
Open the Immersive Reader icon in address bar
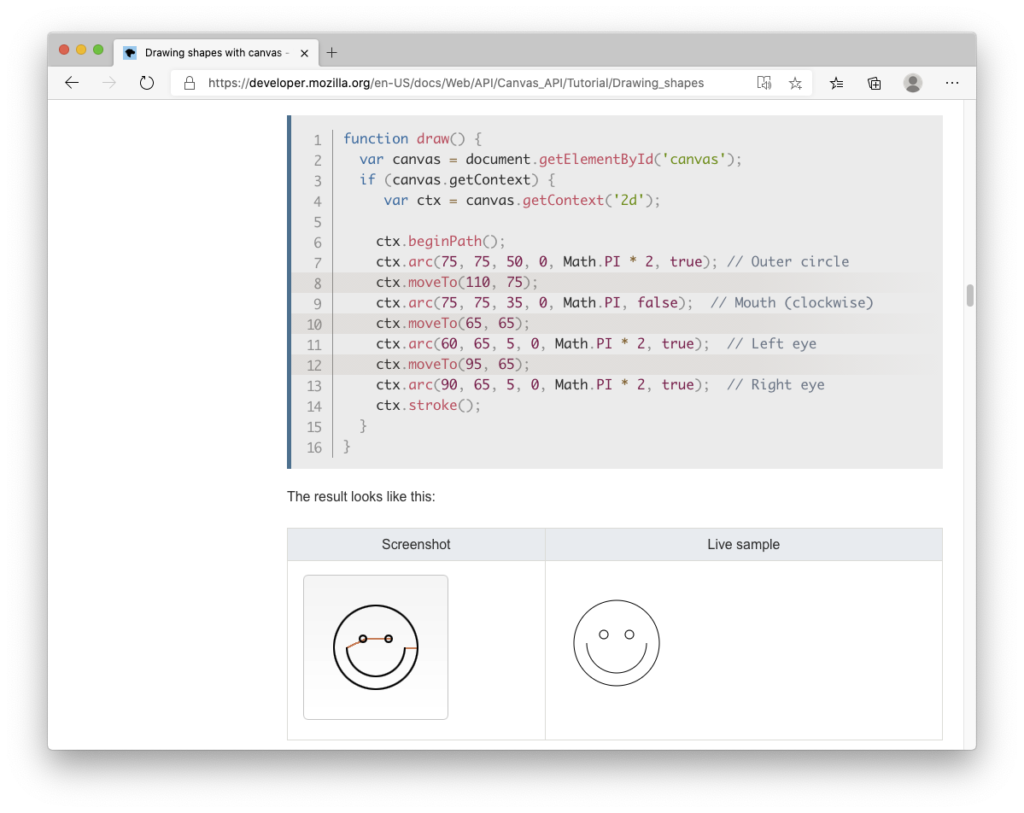point(764,83)
